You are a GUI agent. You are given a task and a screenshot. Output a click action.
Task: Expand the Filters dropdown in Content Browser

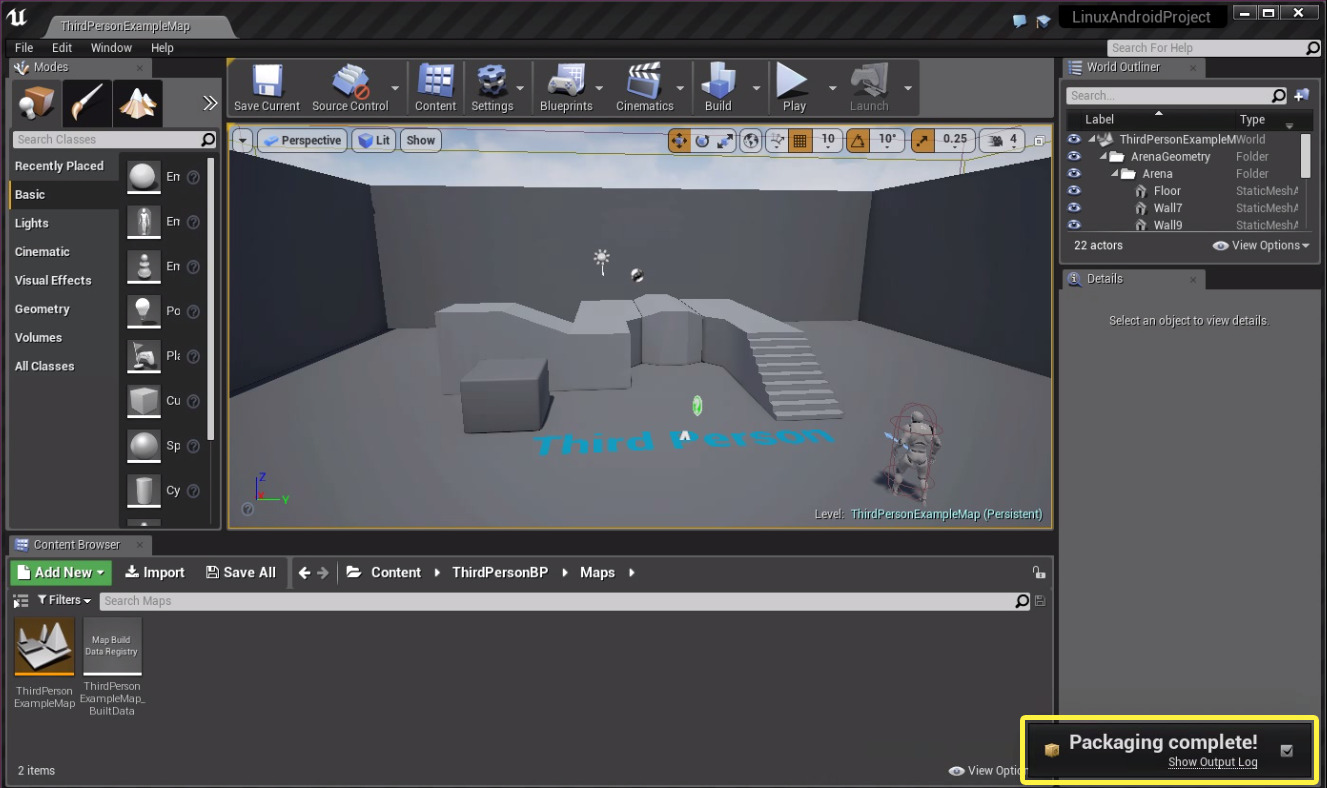click(64, 600)
